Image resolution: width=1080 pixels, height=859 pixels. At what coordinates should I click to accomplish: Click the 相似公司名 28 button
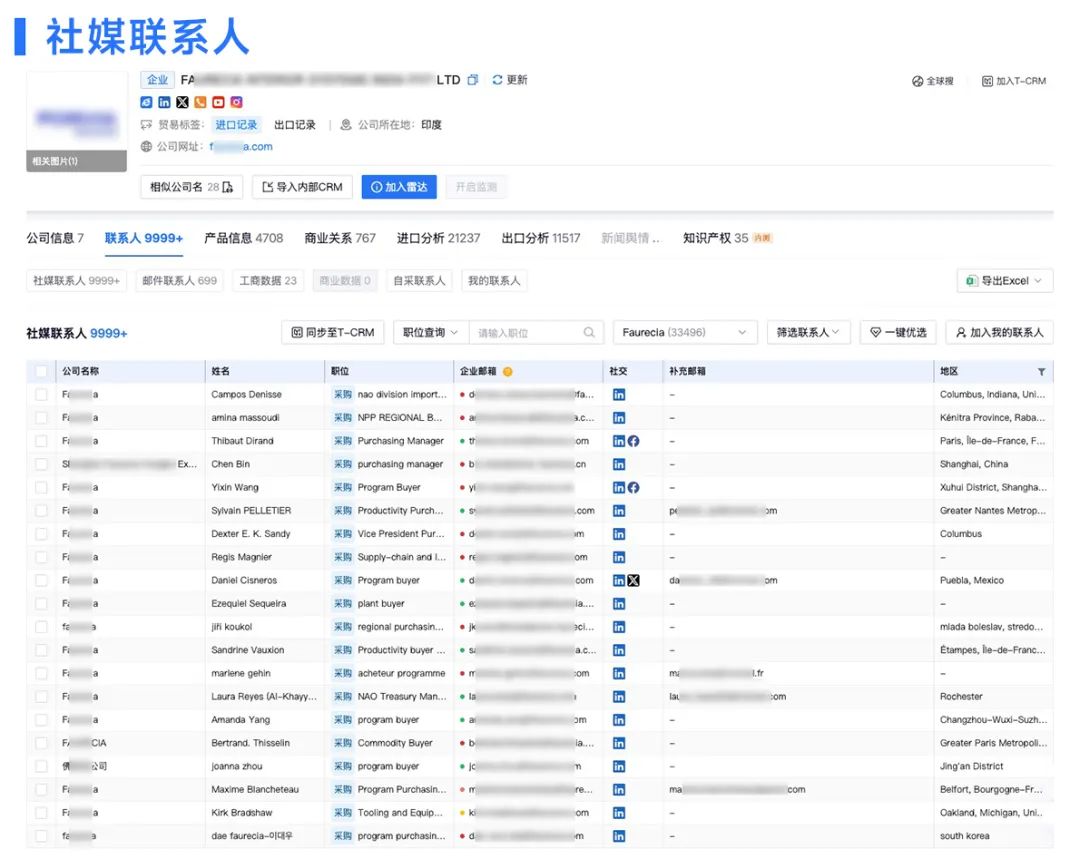(191, 187)
